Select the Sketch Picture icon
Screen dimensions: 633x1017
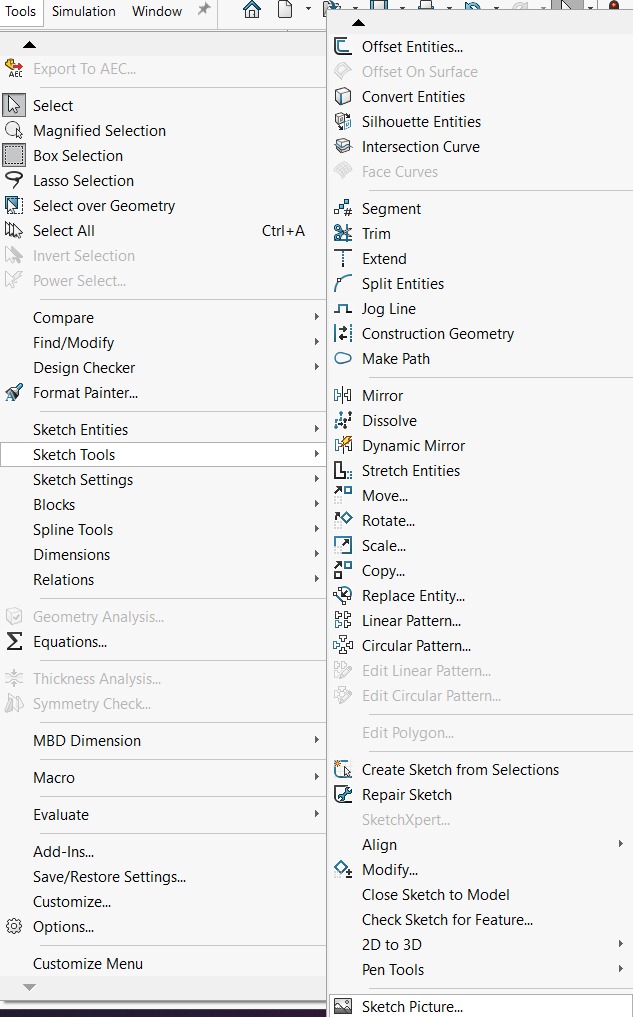pyautogui.click(x=345, y=1007)
